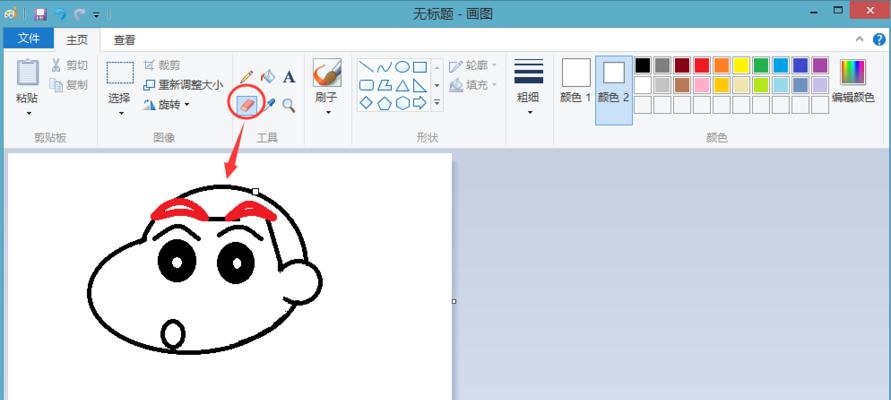This screenshot has width=891, height=400.
Task: Select the Diamond shape
Action: click(x=367, y=103)
